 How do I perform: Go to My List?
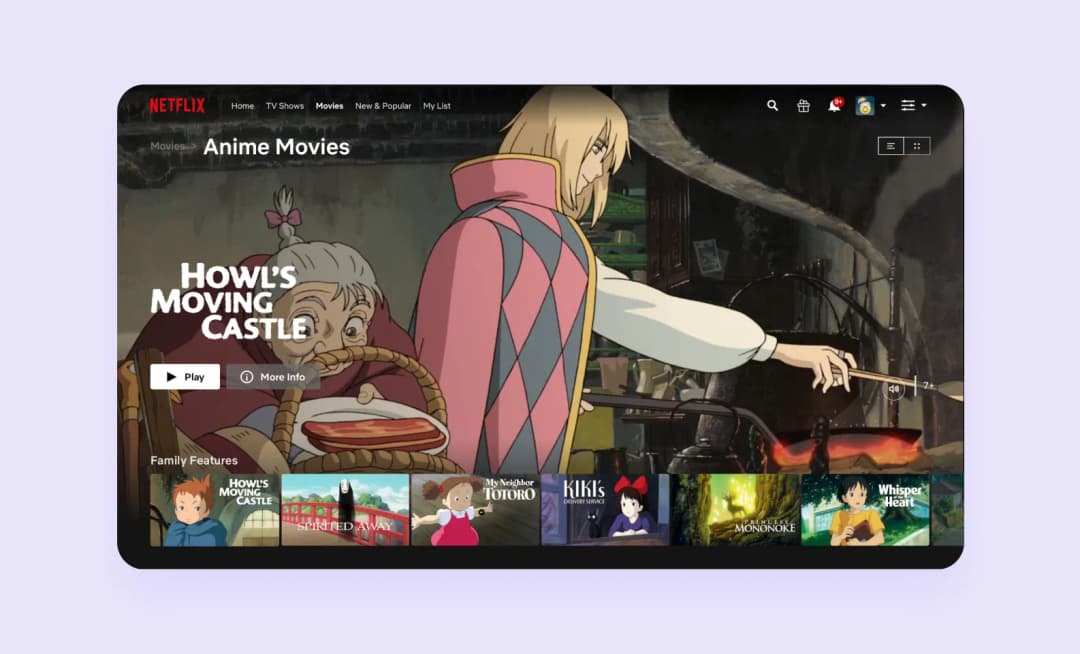[x=437, y=106]
